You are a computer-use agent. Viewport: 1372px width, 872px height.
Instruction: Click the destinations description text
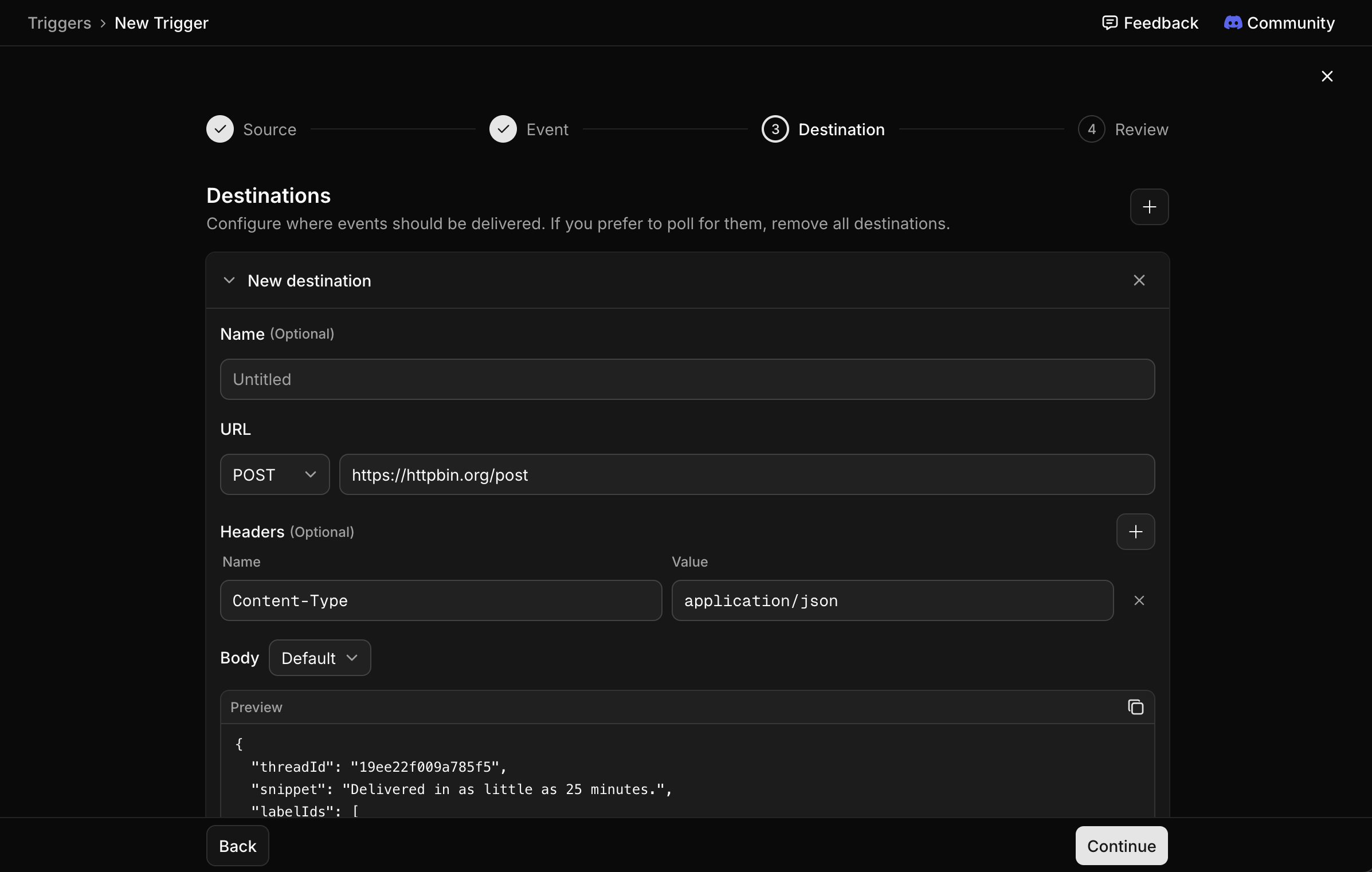click(x=578, y=223)
